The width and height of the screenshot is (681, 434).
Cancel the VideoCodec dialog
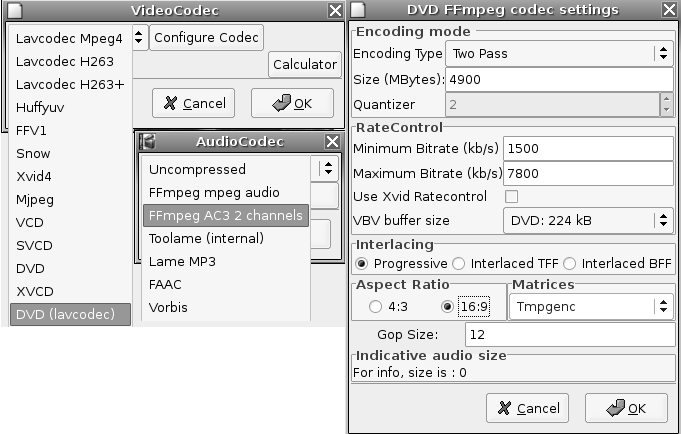(x=193, y=103)
